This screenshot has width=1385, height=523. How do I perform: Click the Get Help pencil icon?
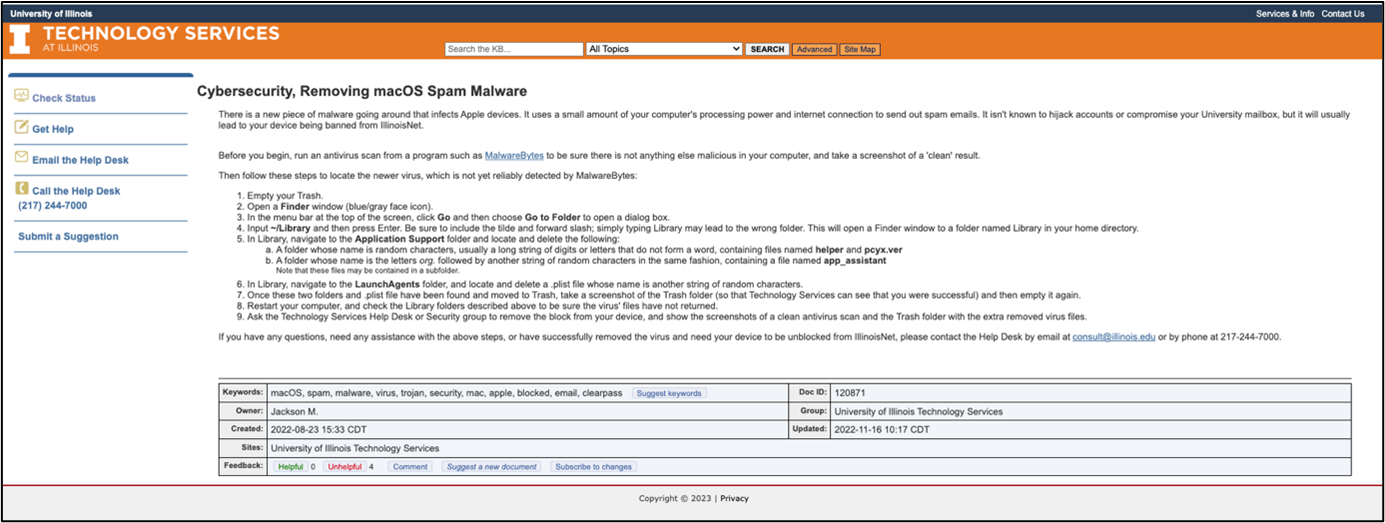click(x=22, y=128)
